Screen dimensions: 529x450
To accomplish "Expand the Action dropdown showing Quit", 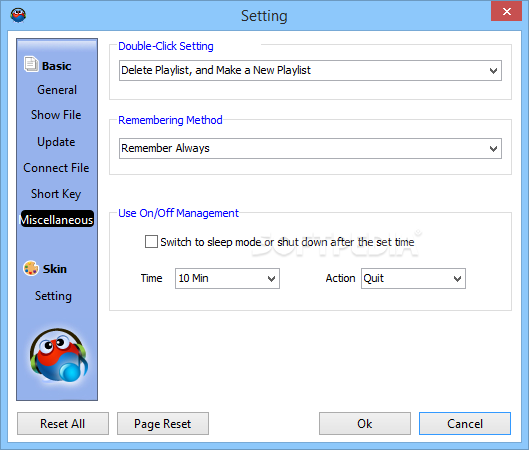I will click(x=413, y=279).
